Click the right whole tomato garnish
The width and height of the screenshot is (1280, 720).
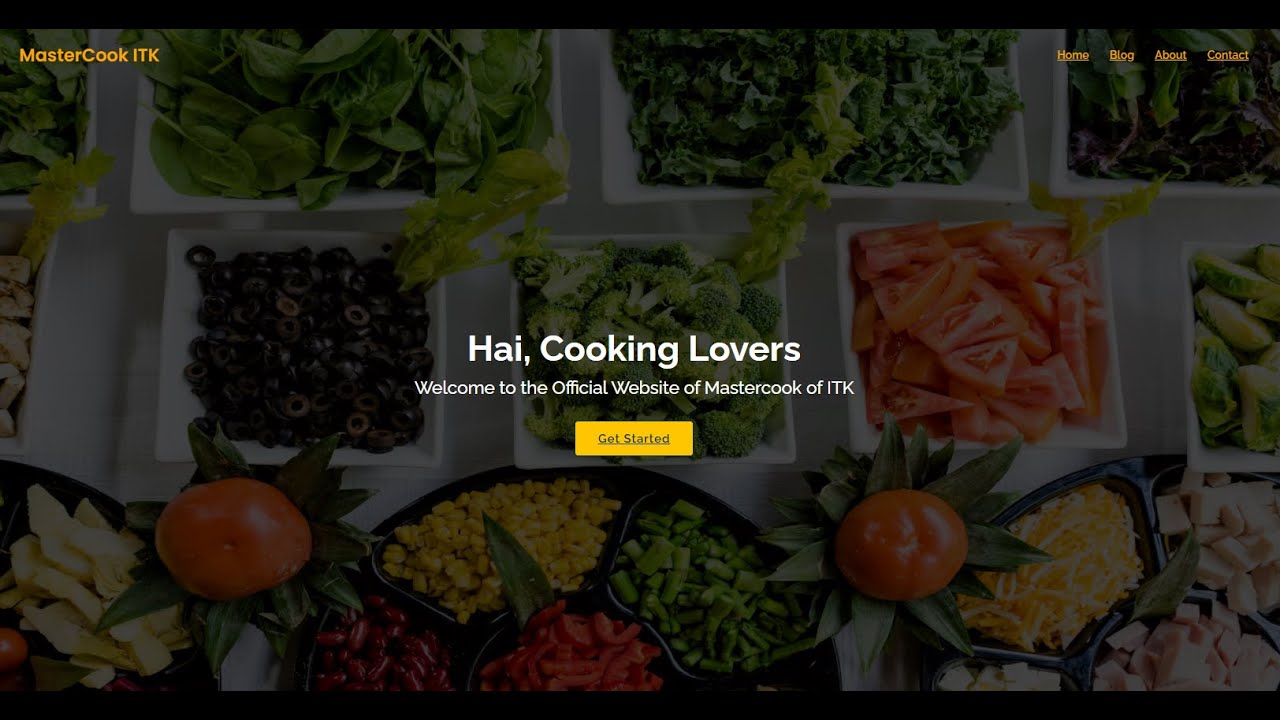coord(901,544)
